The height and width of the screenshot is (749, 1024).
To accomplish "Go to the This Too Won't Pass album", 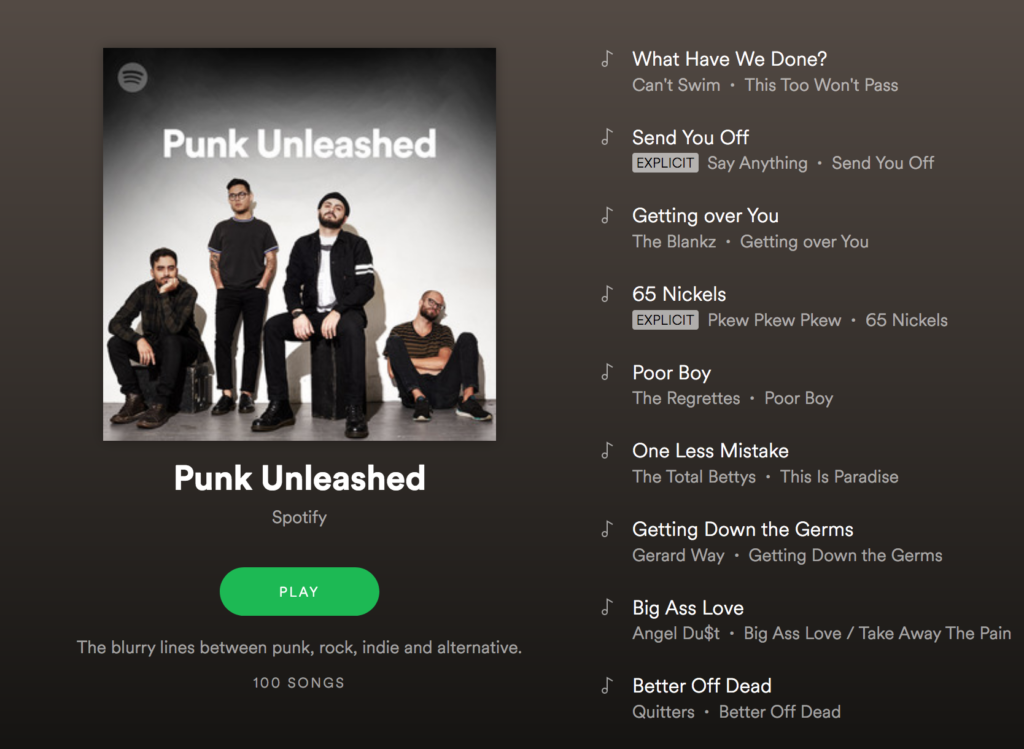I will point(821,85).
